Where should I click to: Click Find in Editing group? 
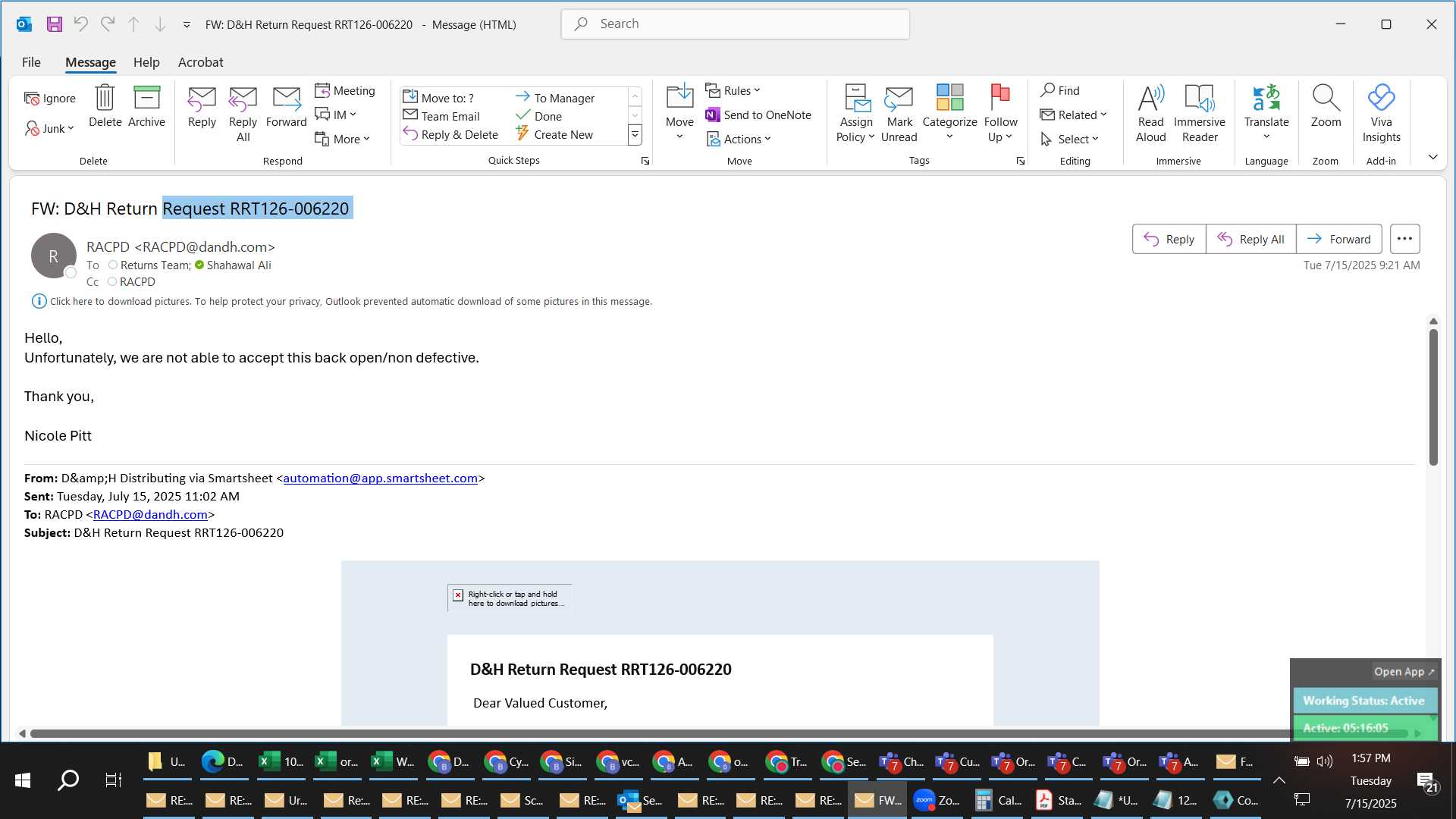click(1060, 90)
